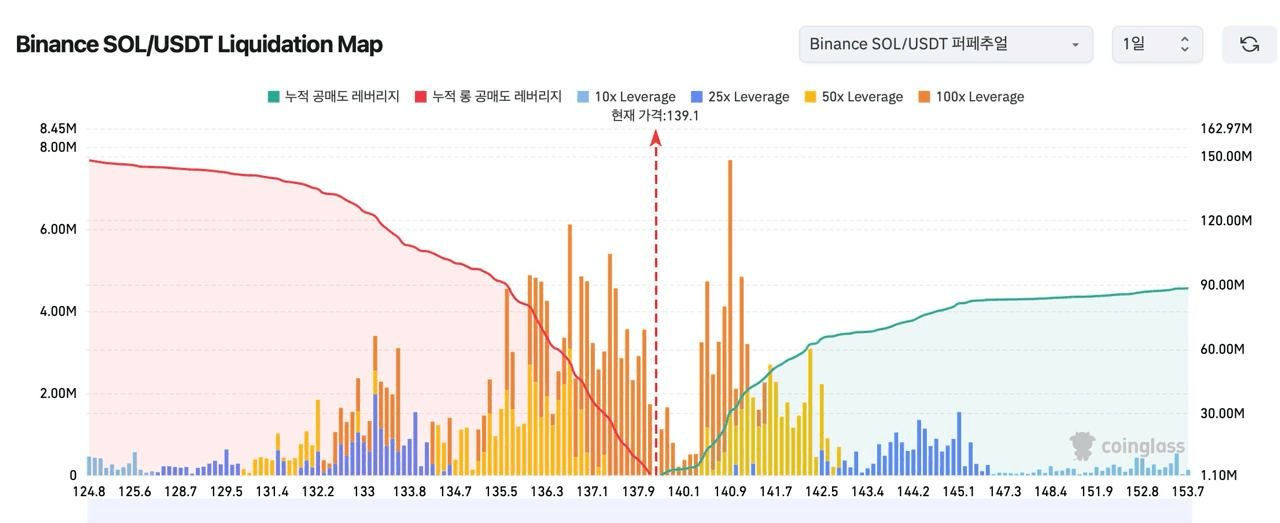
Task: Click the 153.7 x-axis price label
Action: [x=1186, y=491]
